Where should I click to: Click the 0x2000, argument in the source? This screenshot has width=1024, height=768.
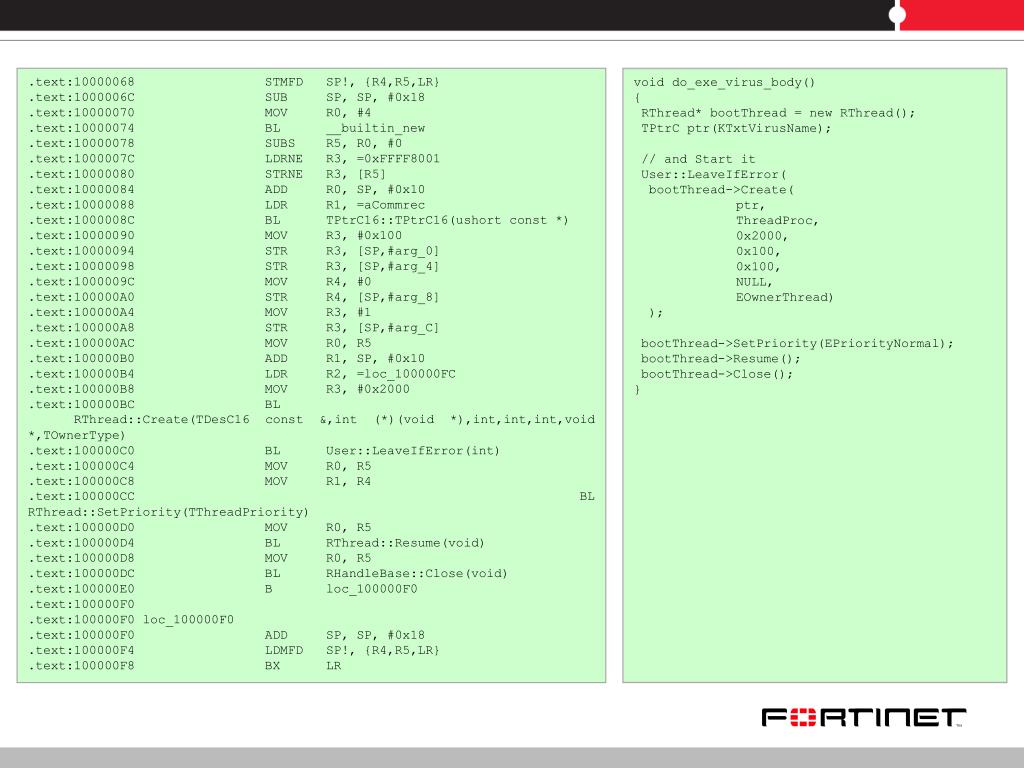pos(762,236)
